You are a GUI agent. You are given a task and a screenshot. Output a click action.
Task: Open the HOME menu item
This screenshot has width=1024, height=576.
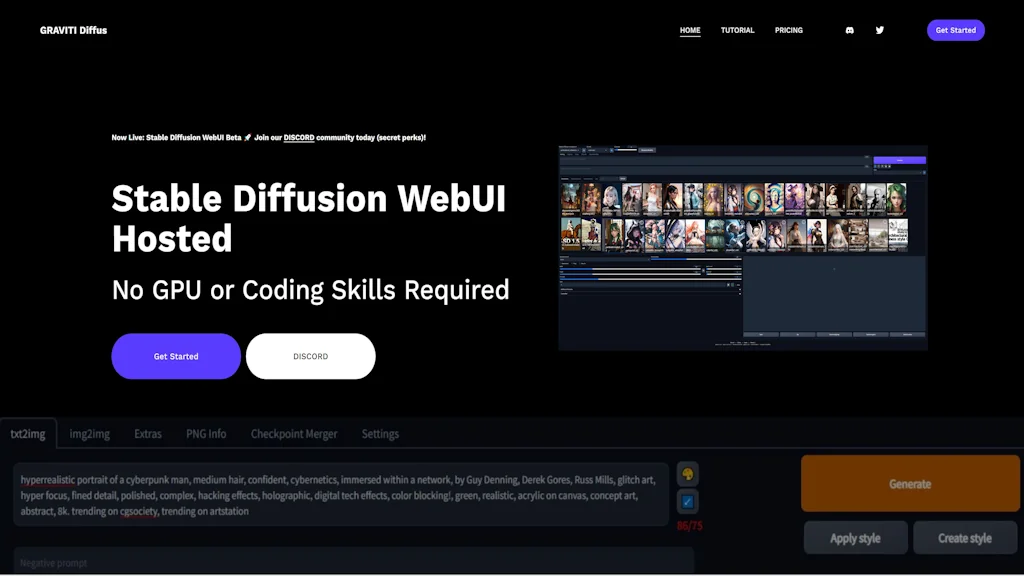(x=689, y=30)
